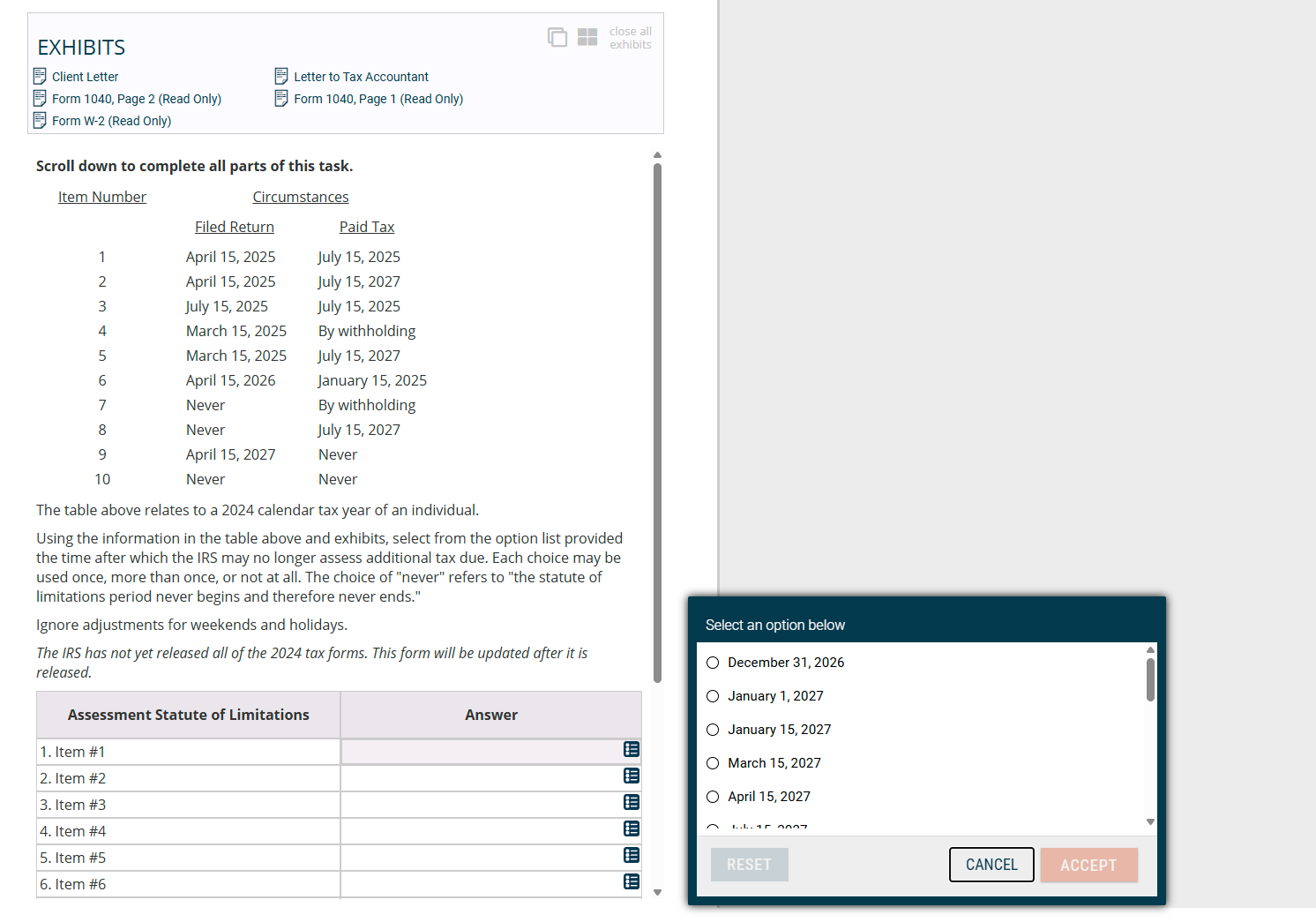Open the Client Letter exhibit
The height and width of the screenshot is (922, 1316).
pyautogui.click(x=85, y=76)
